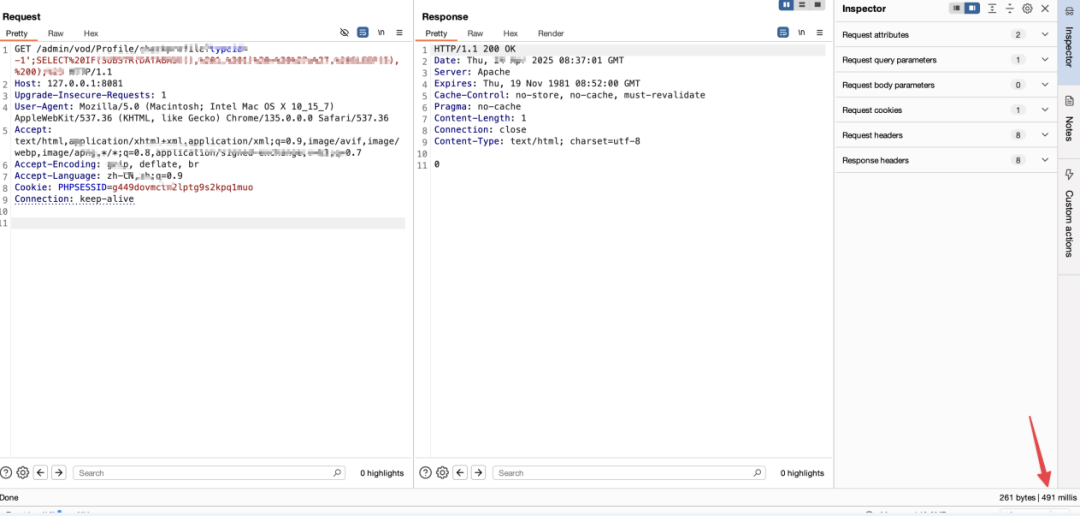Expand Request body parameters section chevron
This screenshot has height=516, width=1080.
pos(1045,85)
